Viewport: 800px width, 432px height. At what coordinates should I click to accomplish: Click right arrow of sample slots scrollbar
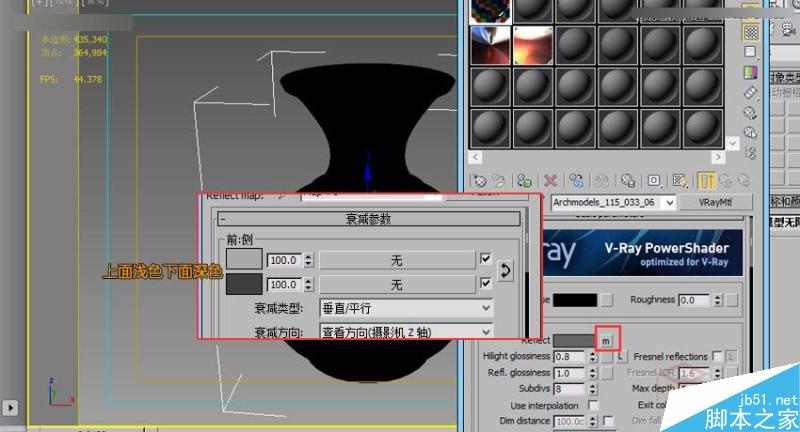pyautogui.click(x=717, y=157)
